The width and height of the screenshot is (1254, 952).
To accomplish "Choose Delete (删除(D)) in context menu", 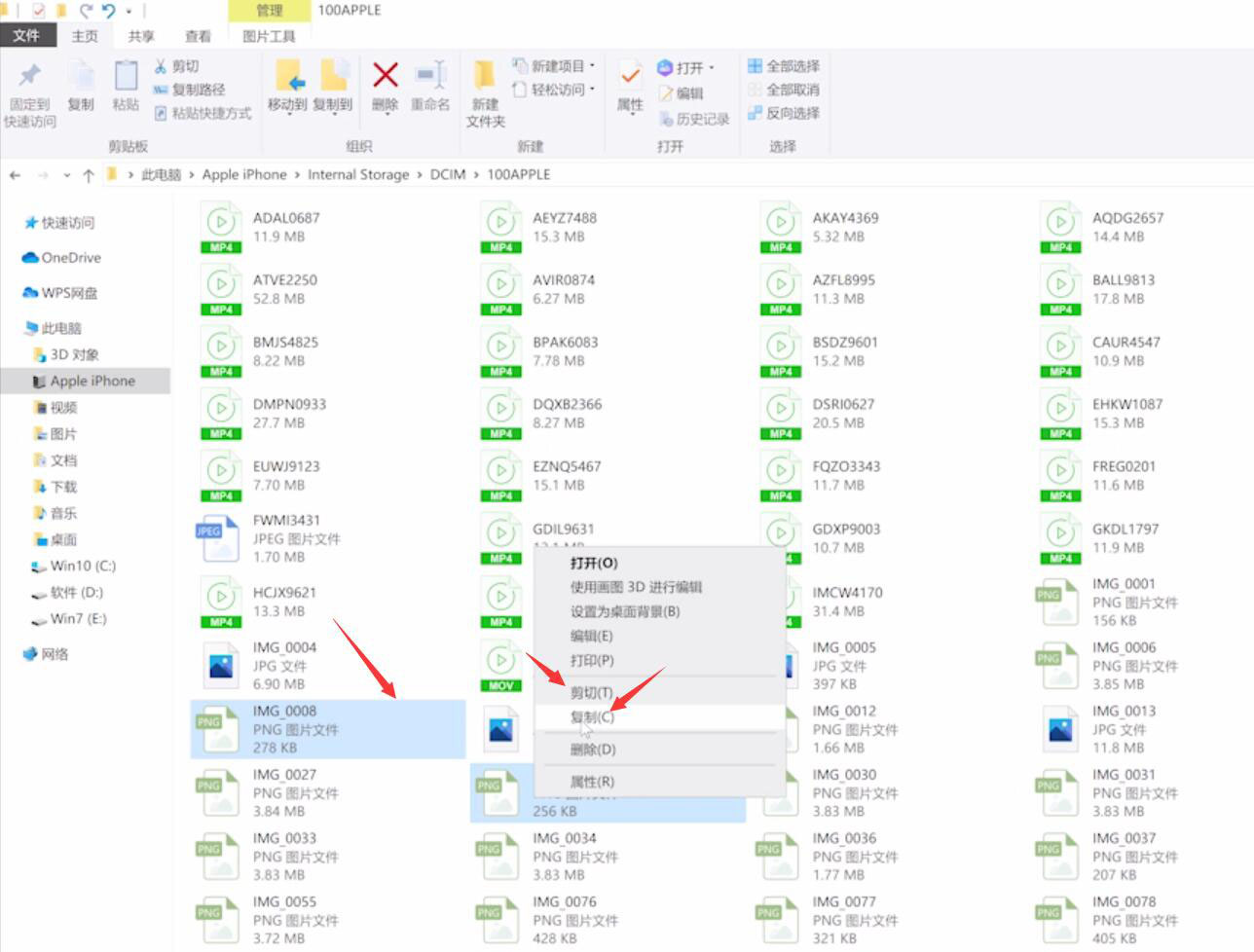I will pyautogui.click(x=659, y=750).
